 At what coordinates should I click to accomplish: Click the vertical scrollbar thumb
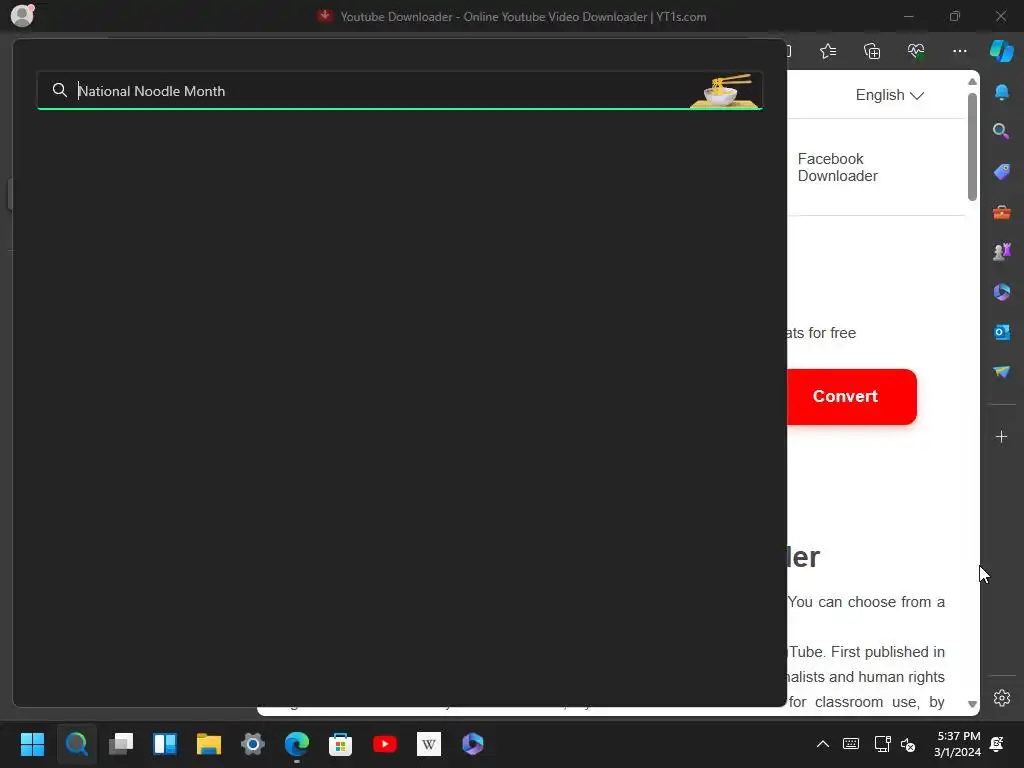(972, 146)
